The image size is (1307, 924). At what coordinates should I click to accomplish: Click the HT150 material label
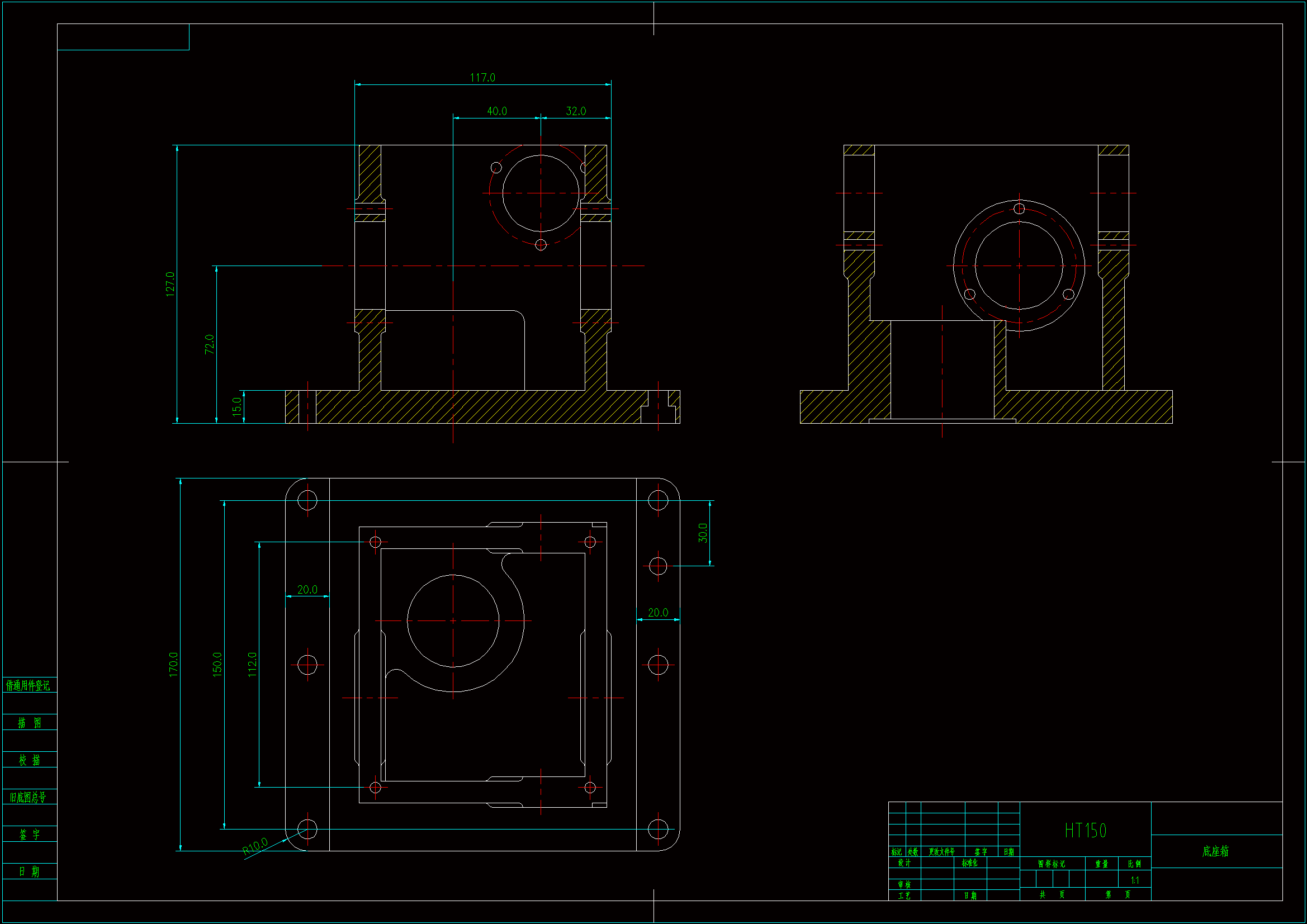coord(1086,831)
